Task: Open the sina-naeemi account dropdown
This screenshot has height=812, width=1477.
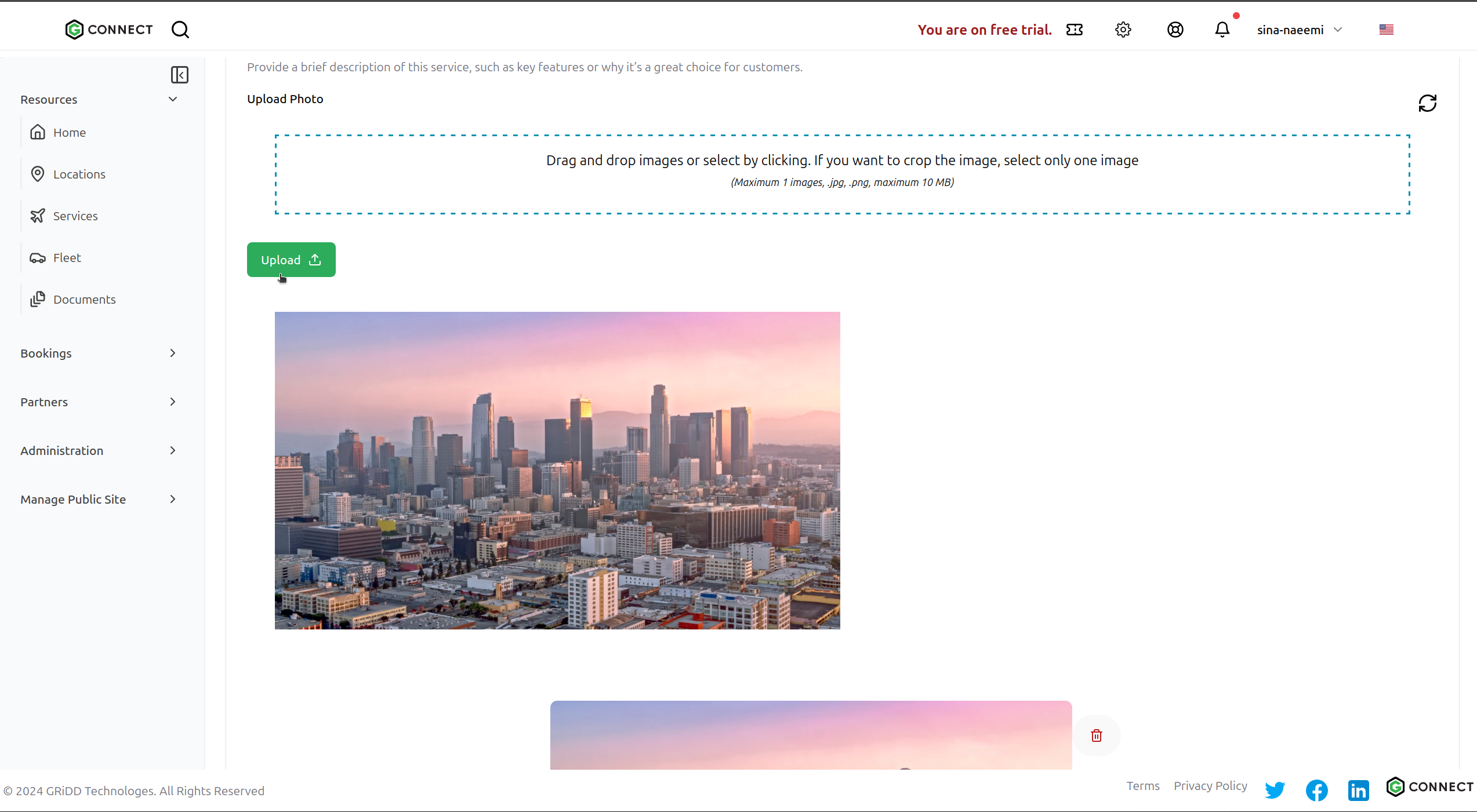Action: coord(1299,30)
